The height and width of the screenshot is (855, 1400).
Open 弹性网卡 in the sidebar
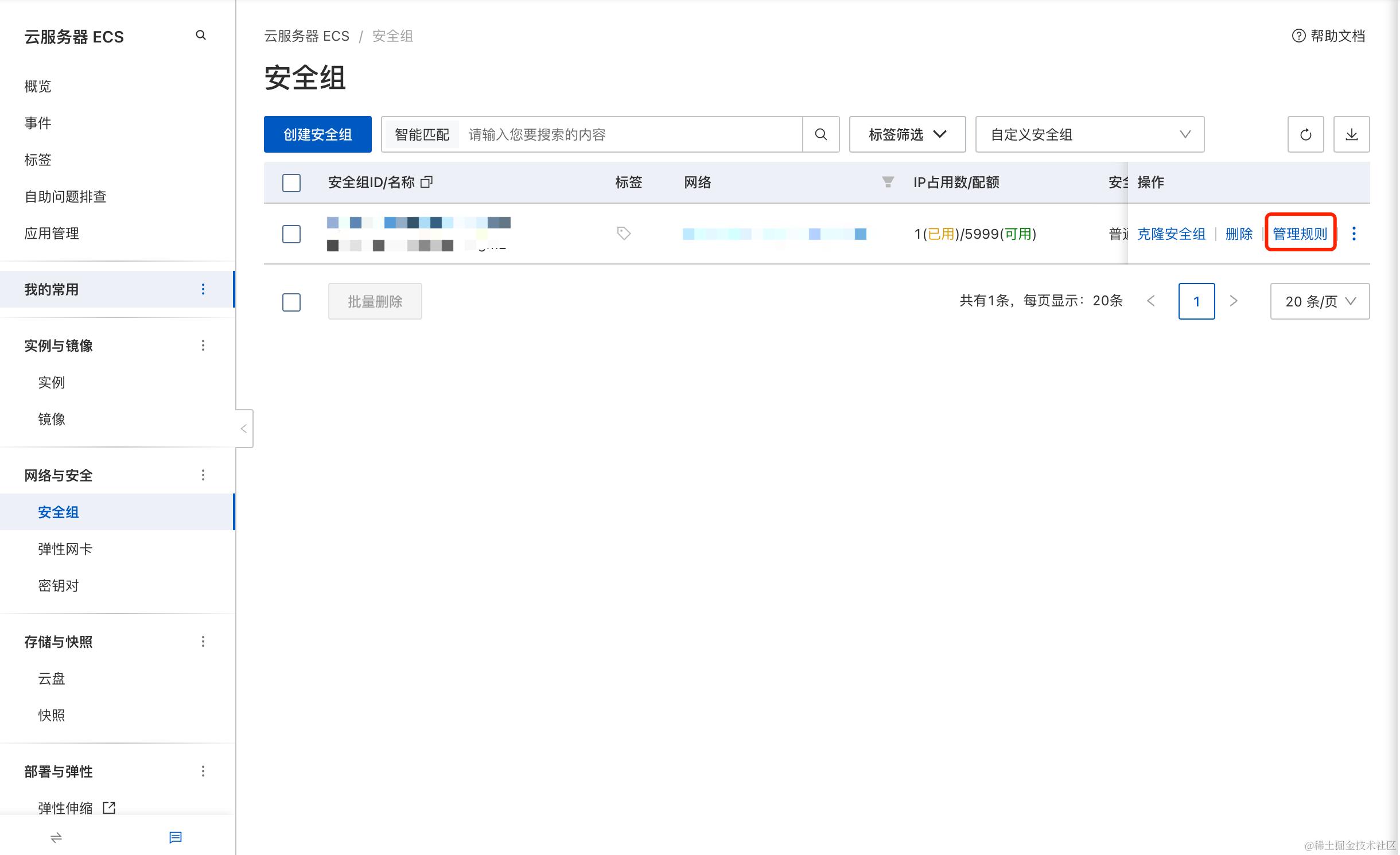(65, 549)
